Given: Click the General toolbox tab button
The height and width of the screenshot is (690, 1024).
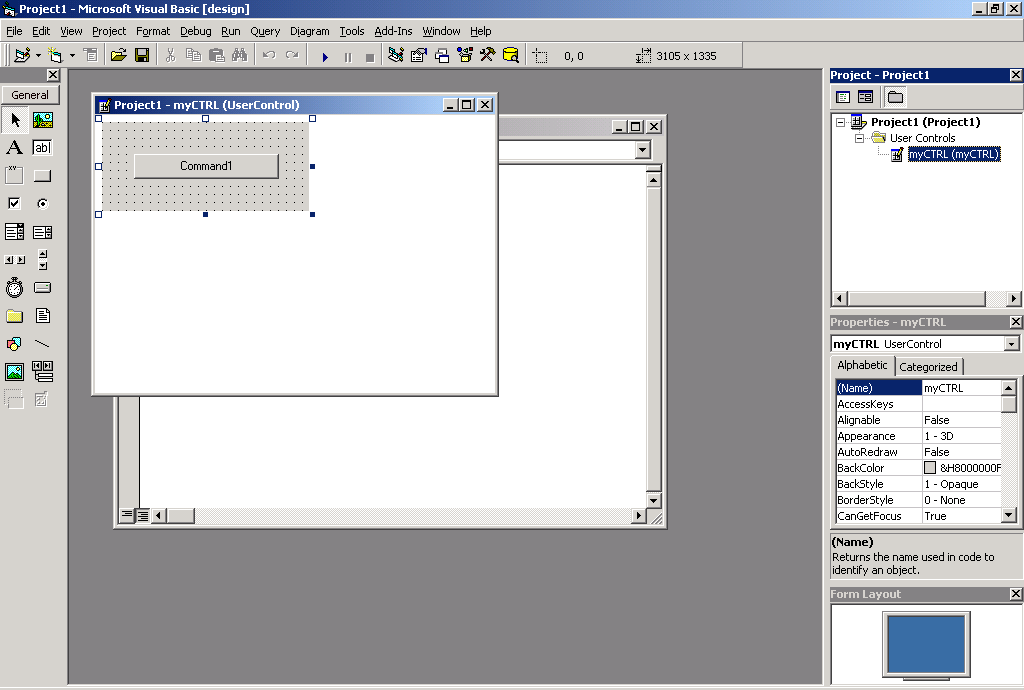Looking at the screenshot, I should tap(30, 95).
